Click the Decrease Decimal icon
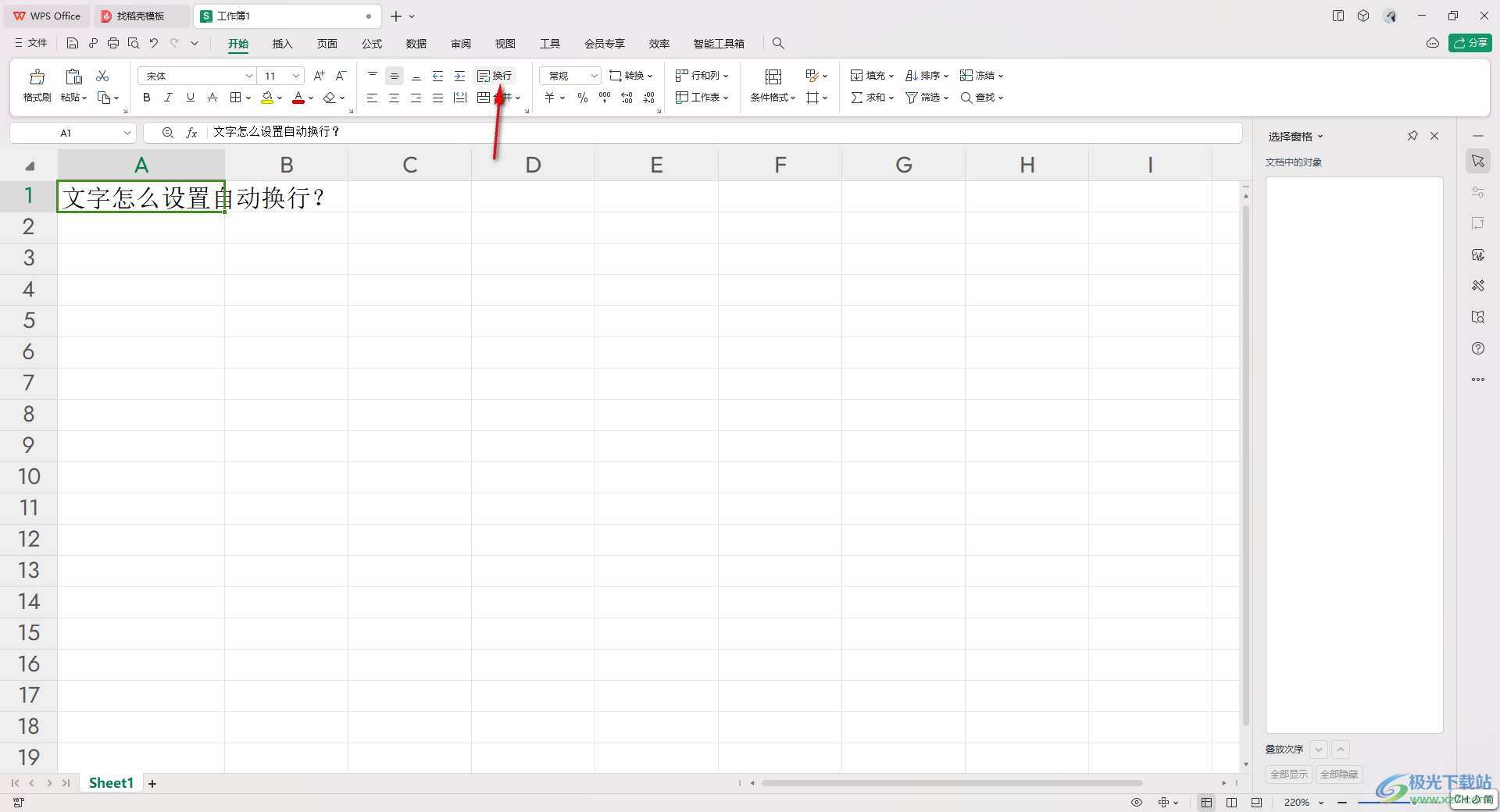The image size is (1500, 812). 648,98
